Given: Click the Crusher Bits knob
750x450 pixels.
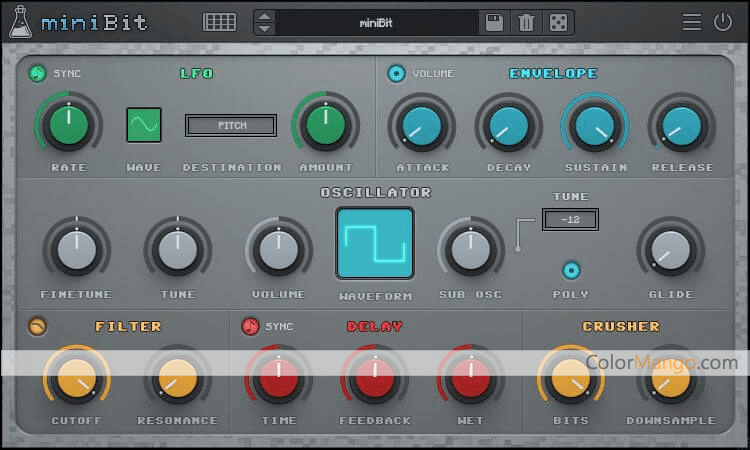Looking at the screenshot, I should pyautogui.click(x=571, y=378).
